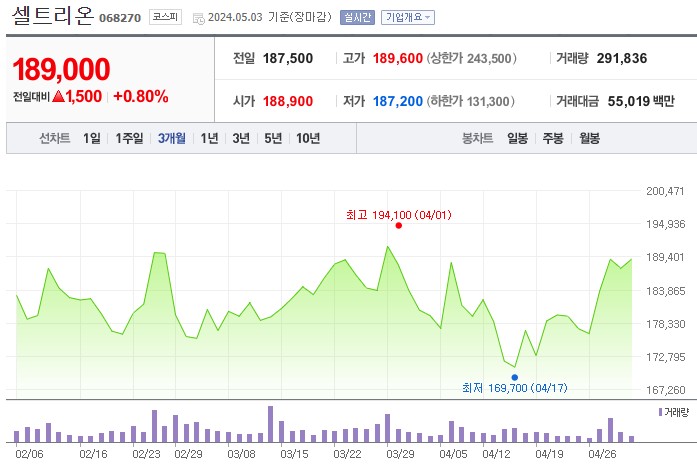
Task: Click the red up-triangle change icon
Action: (x=58, y=96)
